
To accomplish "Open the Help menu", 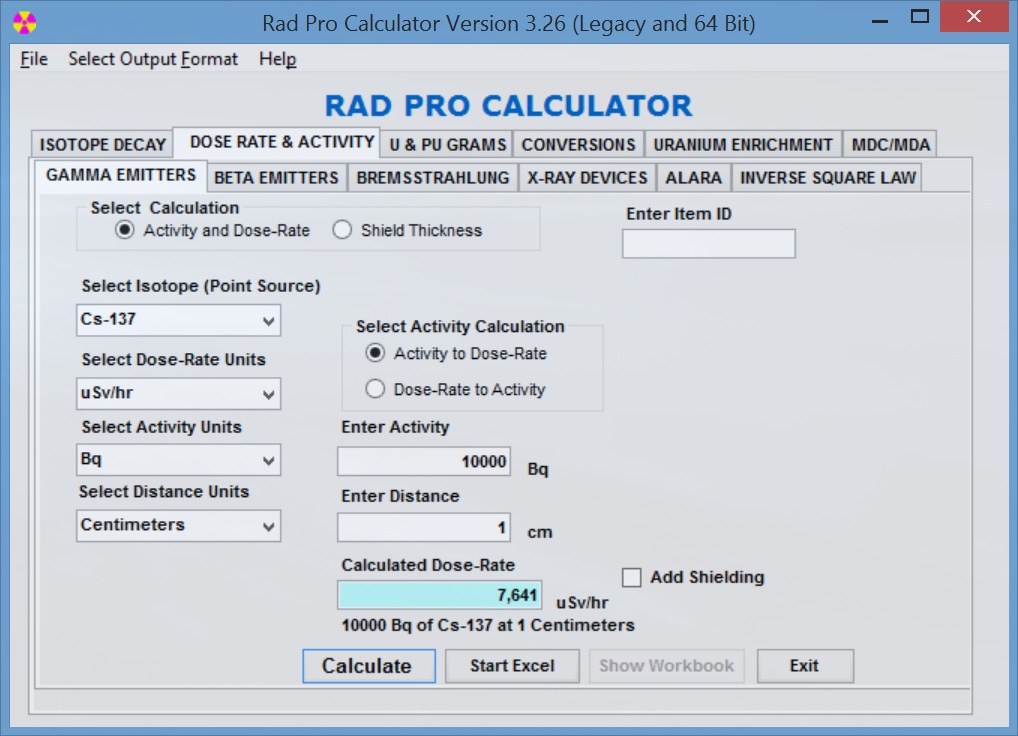I will (277, 59).
